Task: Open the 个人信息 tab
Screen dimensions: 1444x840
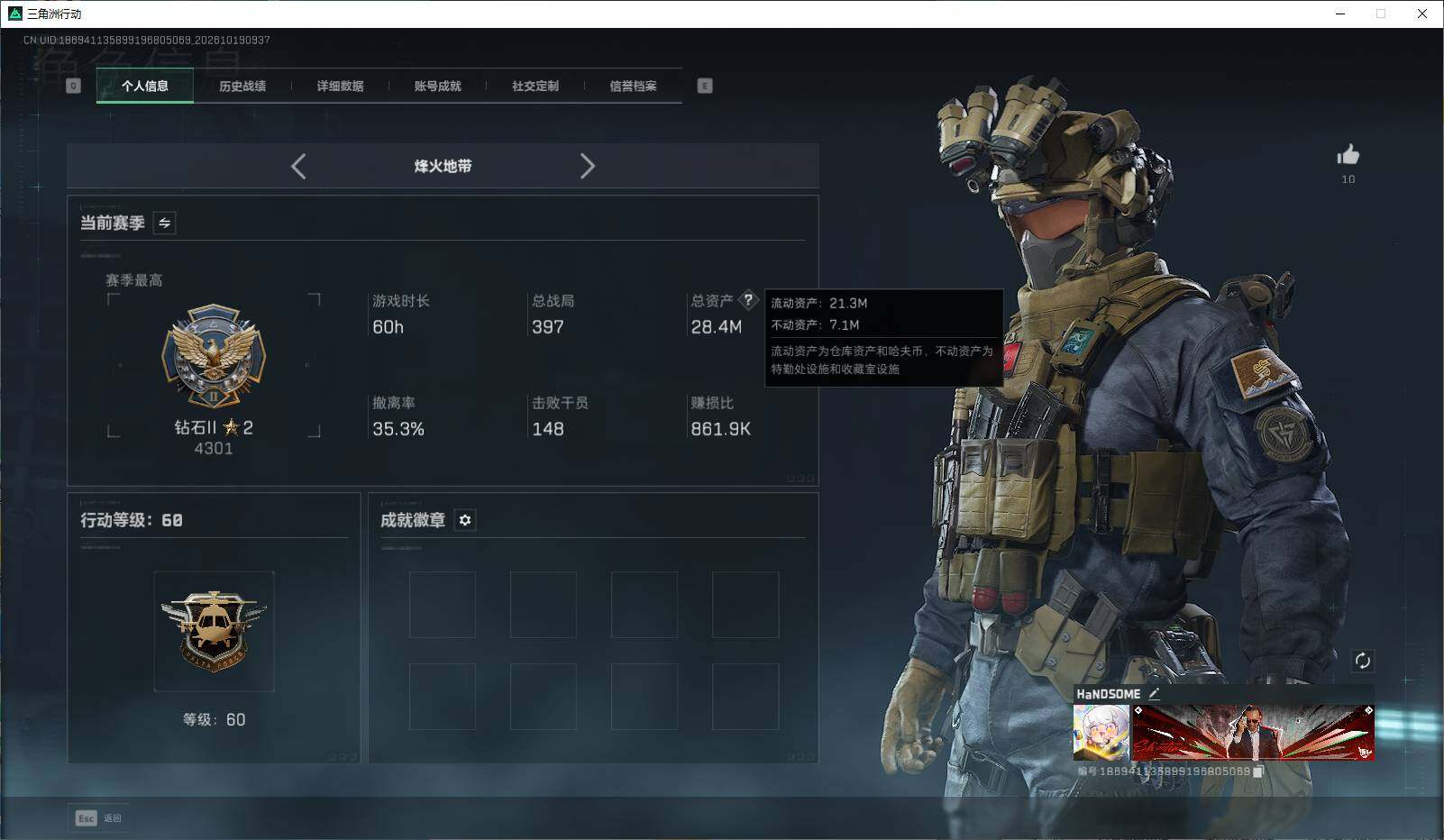Action: (x=145, y=86)
